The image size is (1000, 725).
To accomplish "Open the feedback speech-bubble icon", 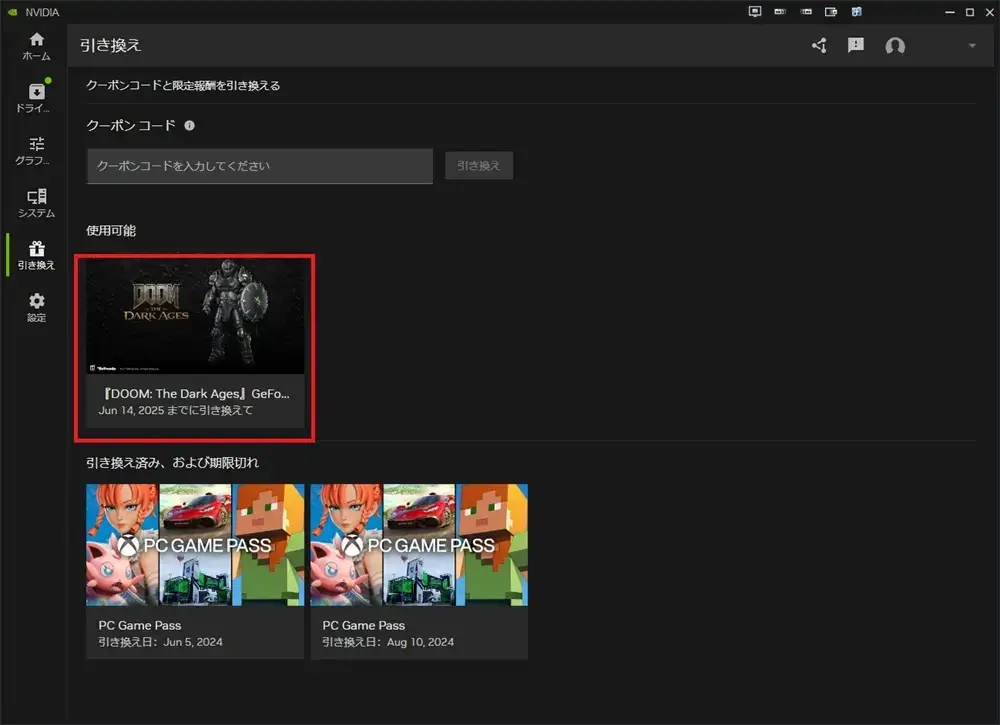I will (856, 45).
